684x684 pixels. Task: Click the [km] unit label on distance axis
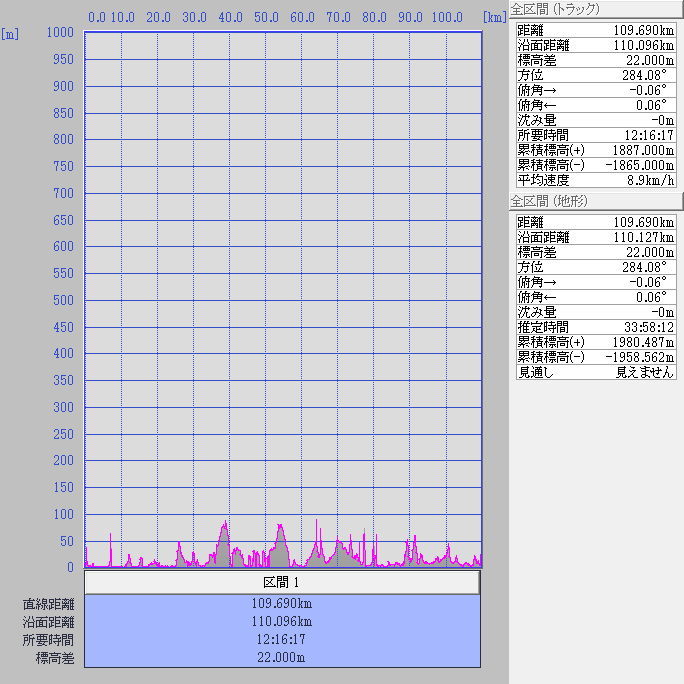[495, 17]
